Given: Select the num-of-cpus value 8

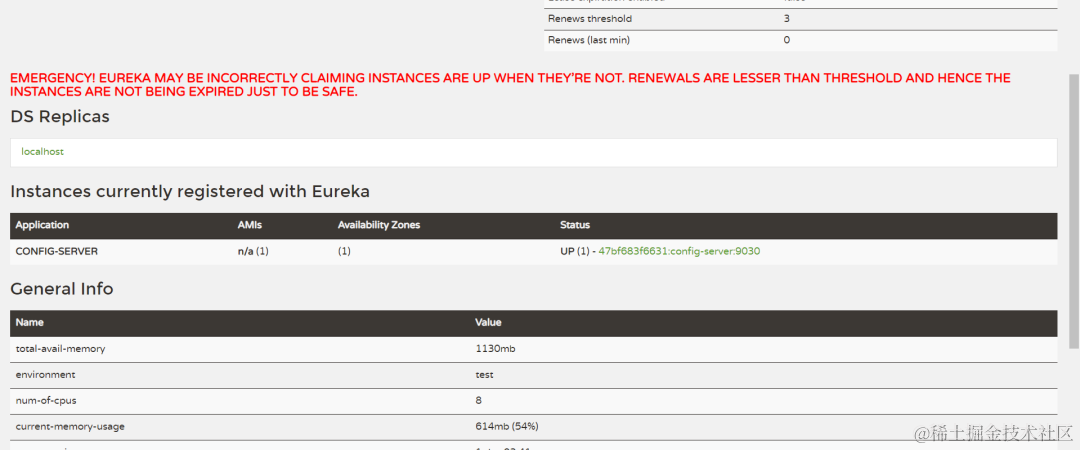Looking at the screenshot, I should [x=479, y=400].
